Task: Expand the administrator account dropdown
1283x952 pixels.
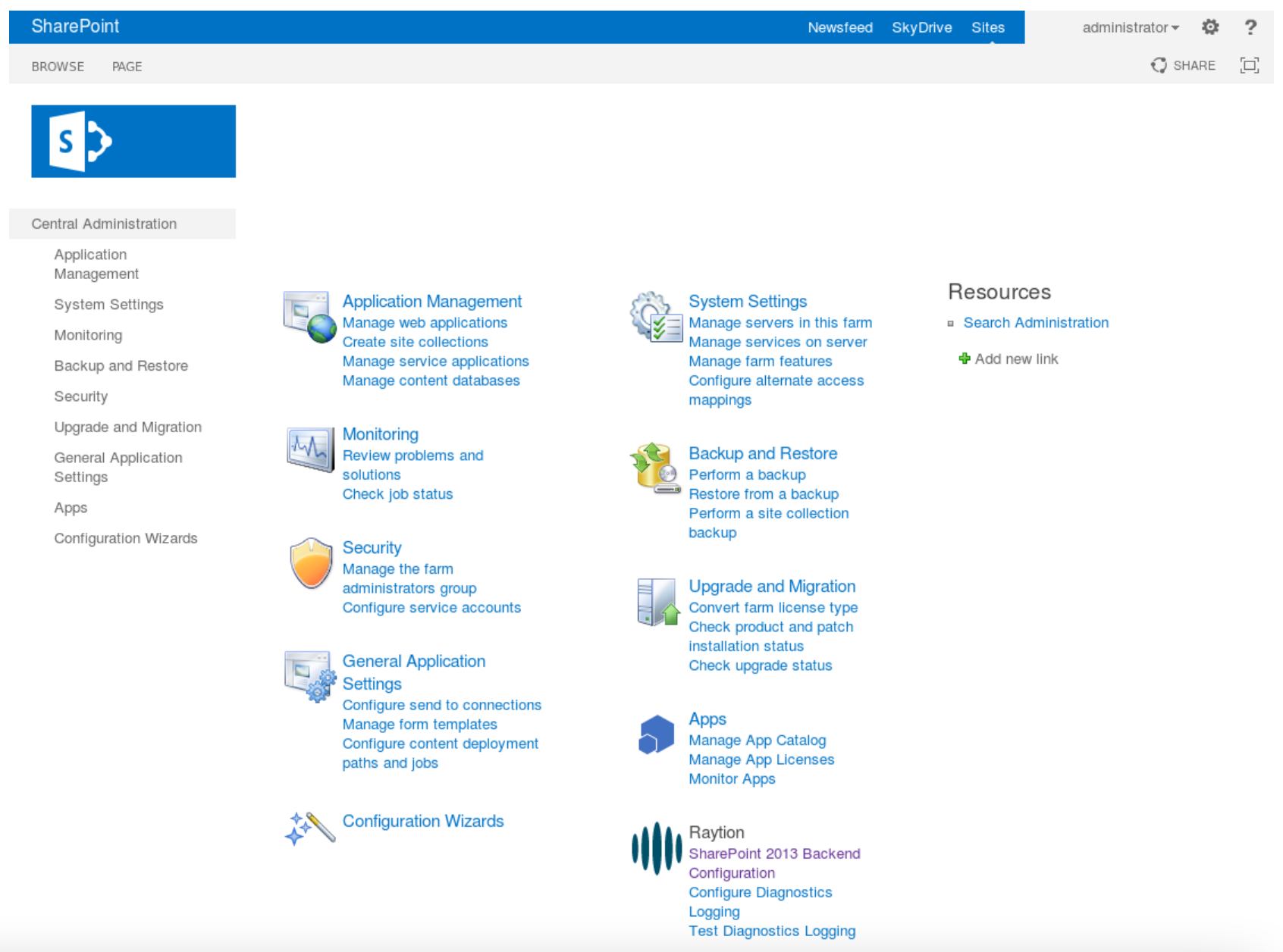Action: [1130, 27]
